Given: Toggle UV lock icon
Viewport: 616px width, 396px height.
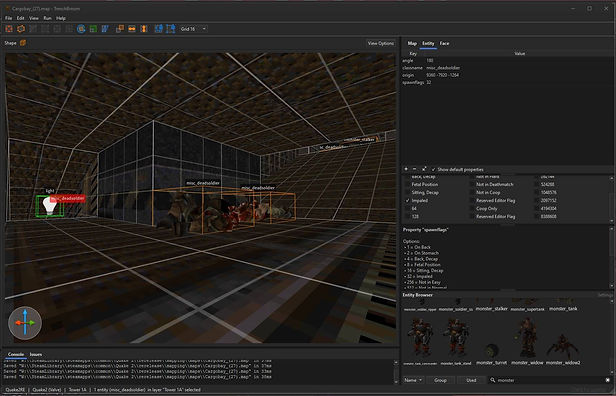Looking at the screenshot, I should click(170, 29).
